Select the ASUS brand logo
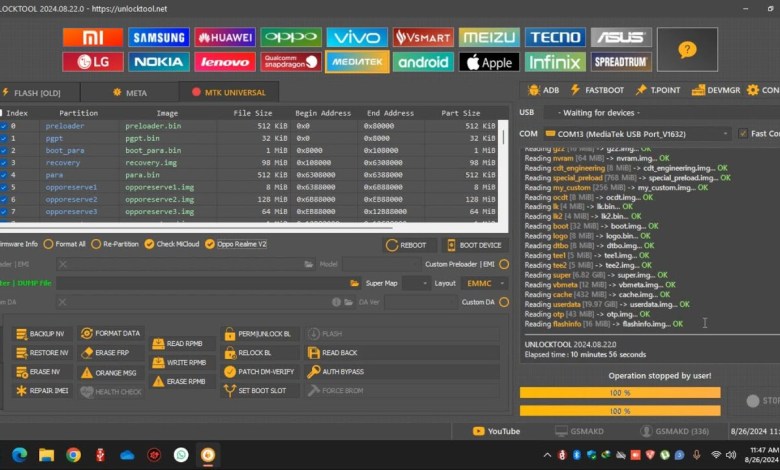 point(621,37)
